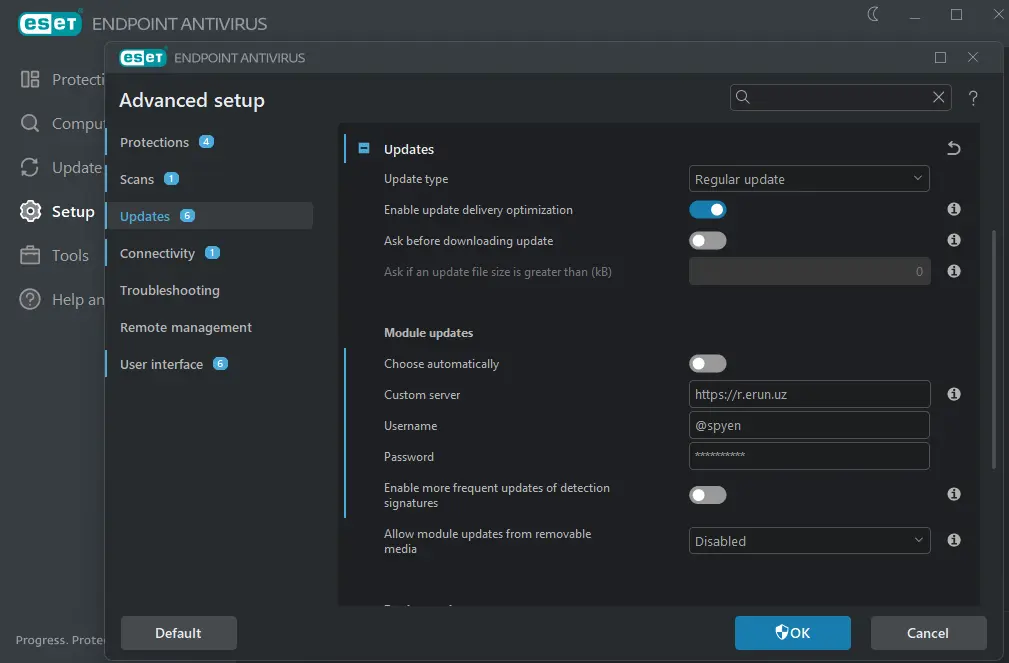Toggle dark mode moon icon in main window
This screenshot has height=663, width=1009.
click(x=873, y=14)
